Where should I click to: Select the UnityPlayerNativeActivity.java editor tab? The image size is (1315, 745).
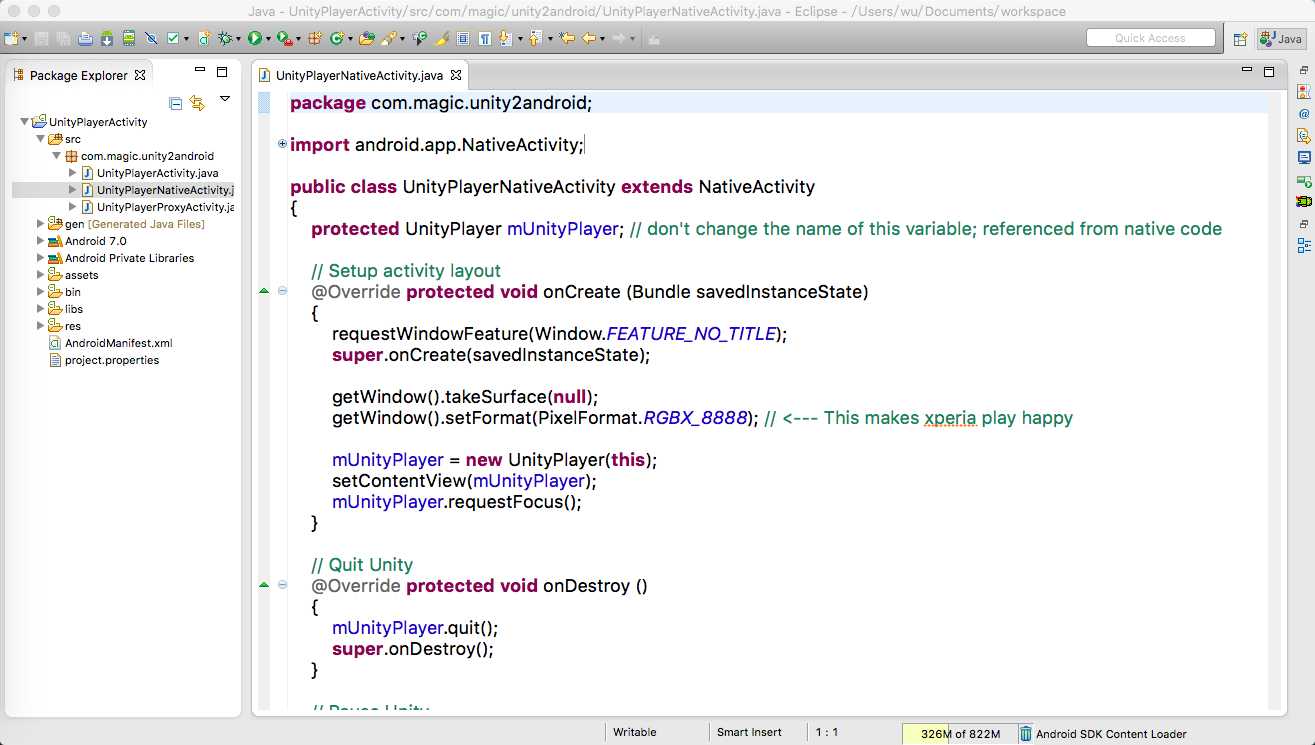[x=359, y=75]
